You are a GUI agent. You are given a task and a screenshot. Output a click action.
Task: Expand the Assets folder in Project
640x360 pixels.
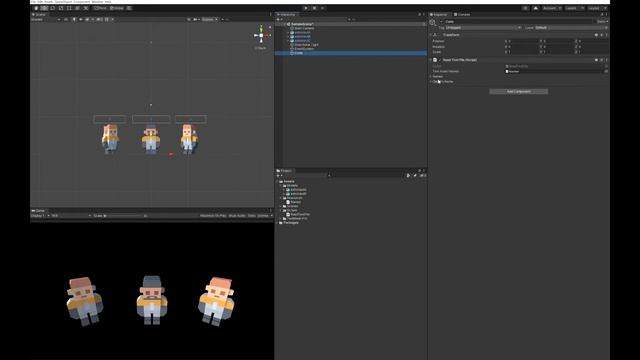(278, 182)
